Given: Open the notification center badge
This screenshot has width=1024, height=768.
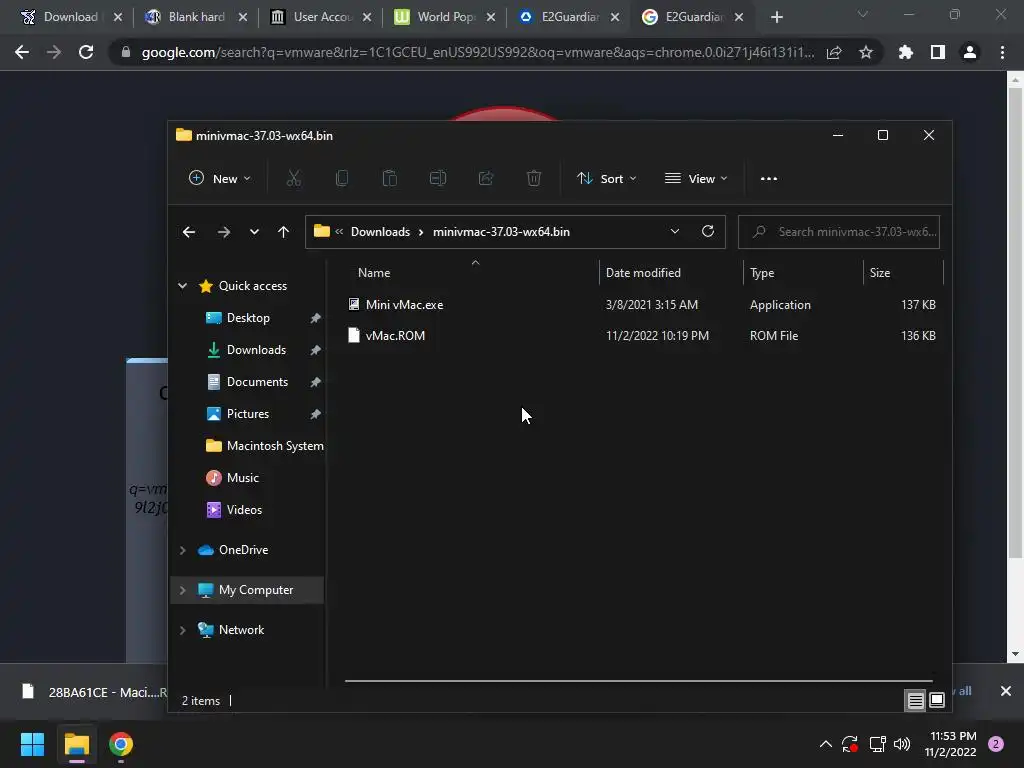Looking at the screenshot, I should [x=996, y=744].
